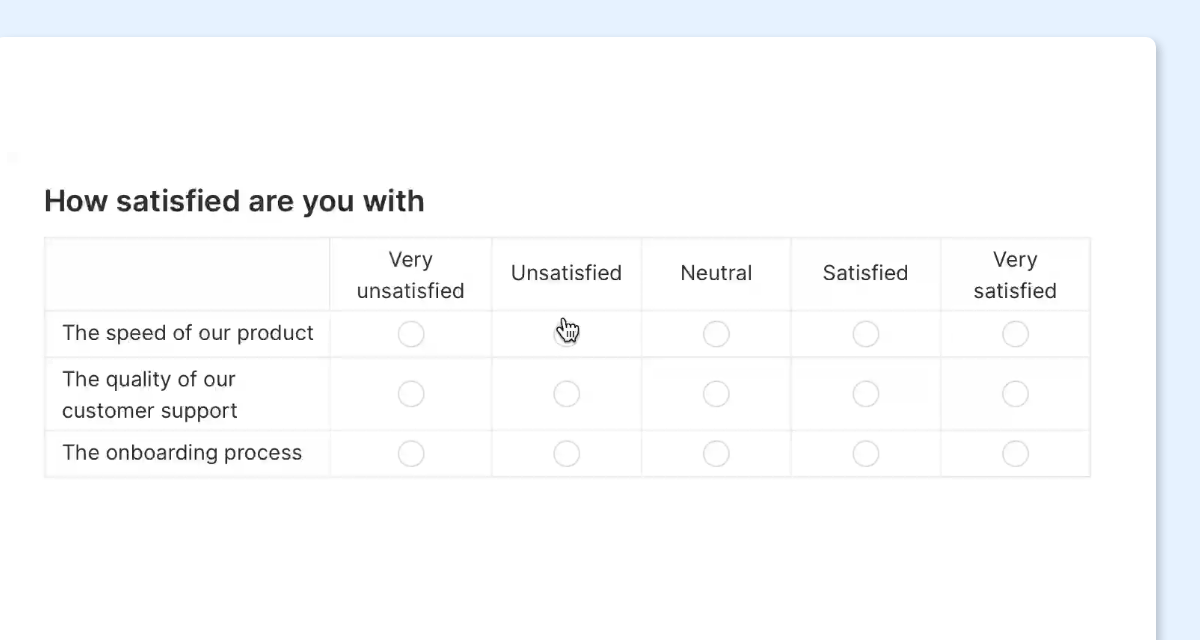Viewport: 1200px width, 640px height.
Task: Mark customer support quality Satisfied
Action: click(866, 394)
